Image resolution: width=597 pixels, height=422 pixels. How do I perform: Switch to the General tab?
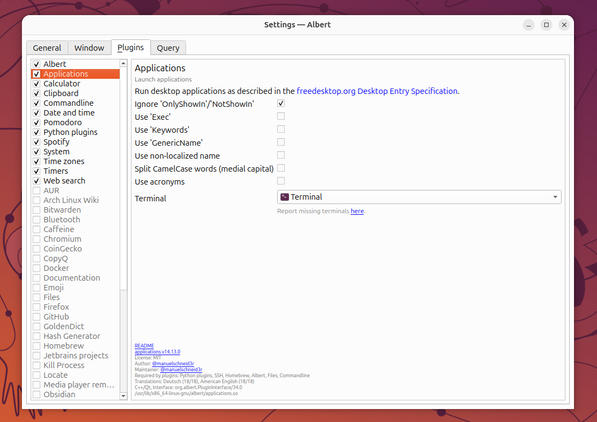(47, 48)
